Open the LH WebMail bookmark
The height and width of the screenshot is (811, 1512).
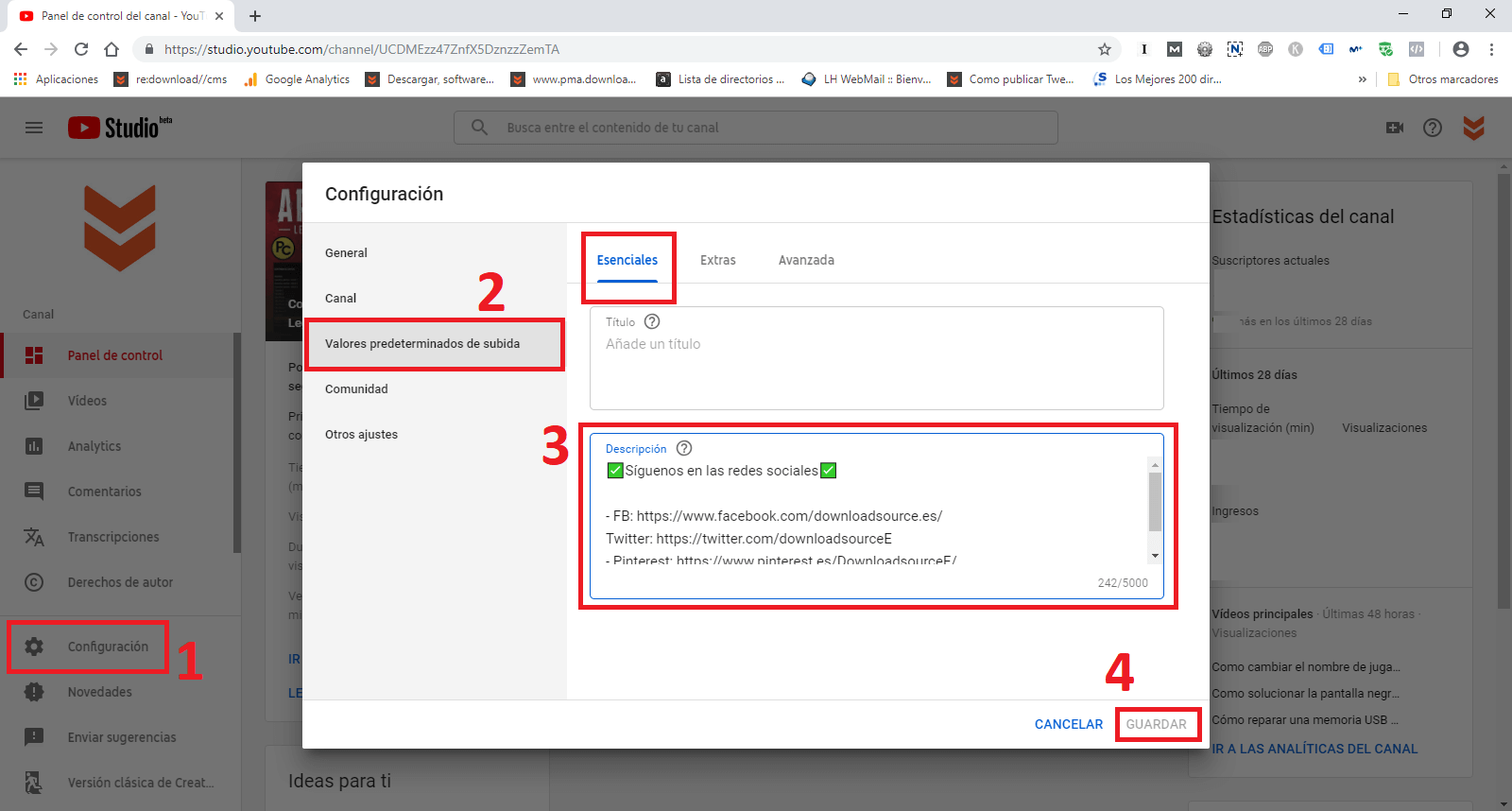coord(867,79)
